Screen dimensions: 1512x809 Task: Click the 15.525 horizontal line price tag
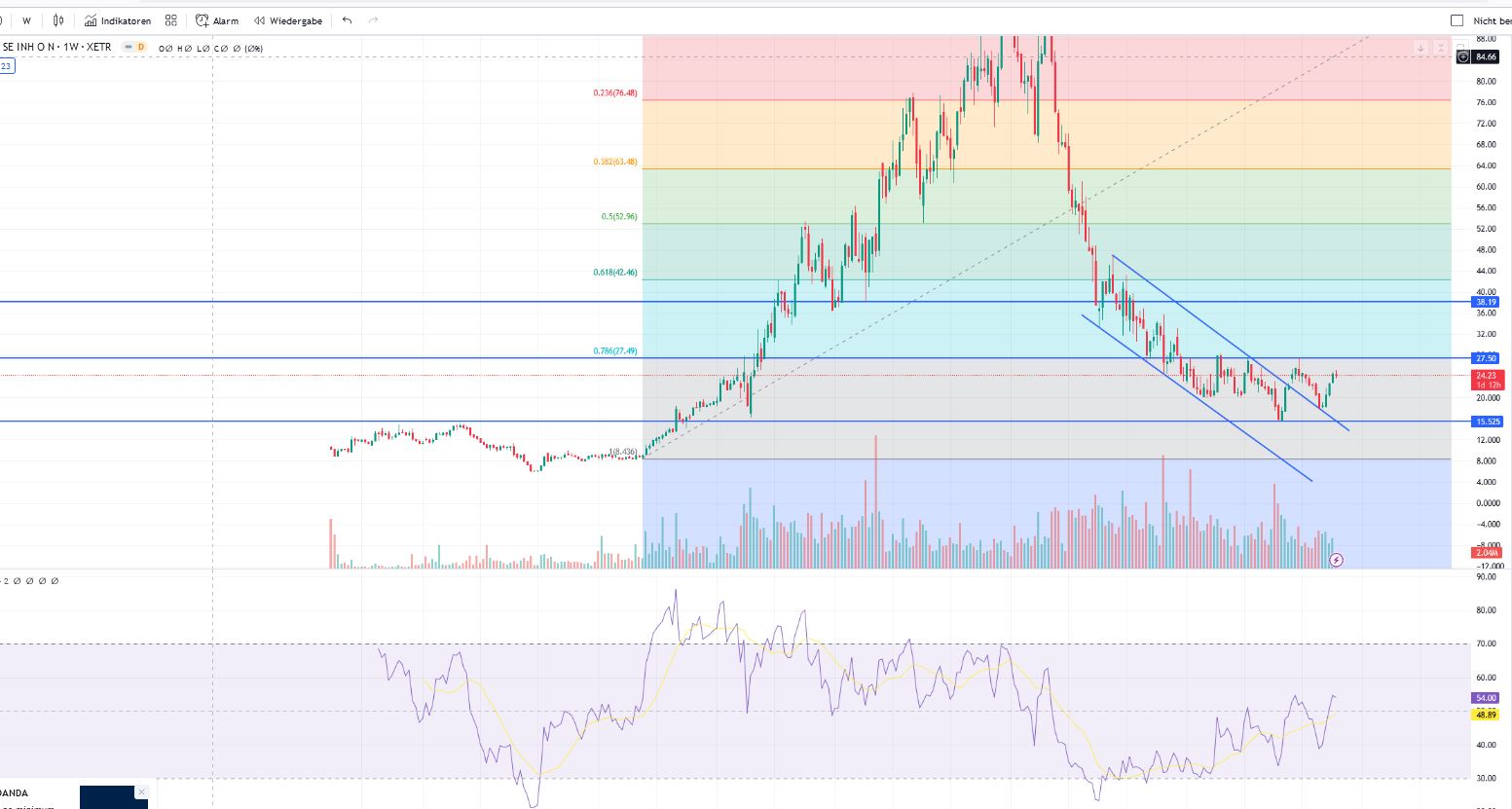click(x=1489, y=422)
